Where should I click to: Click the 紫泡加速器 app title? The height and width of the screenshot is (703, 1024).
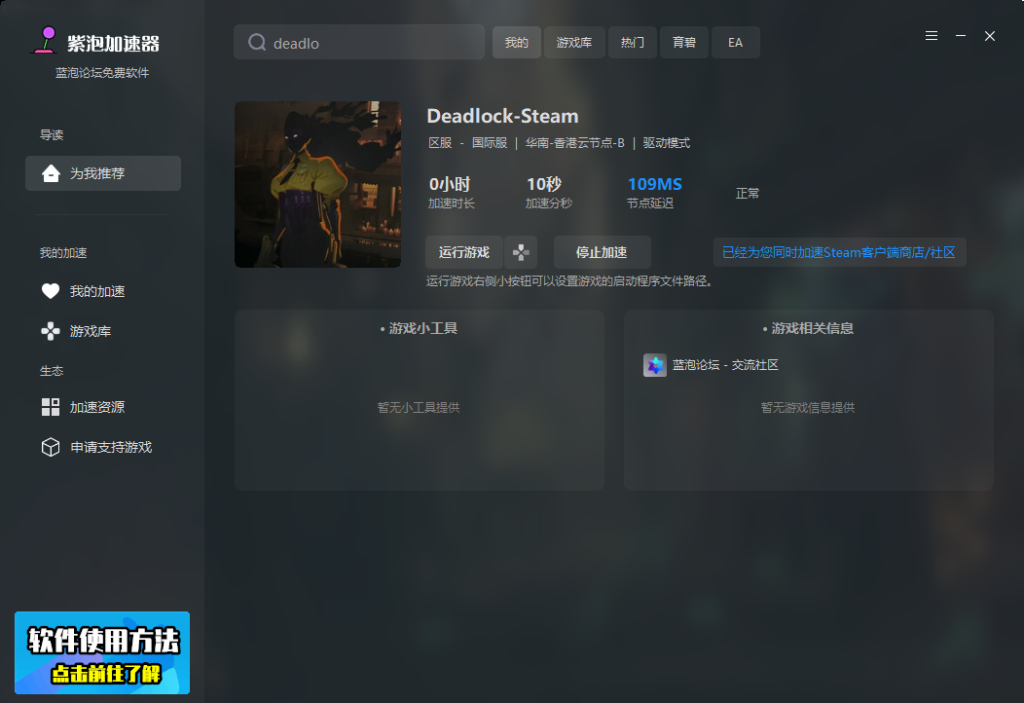coord(113,44)
